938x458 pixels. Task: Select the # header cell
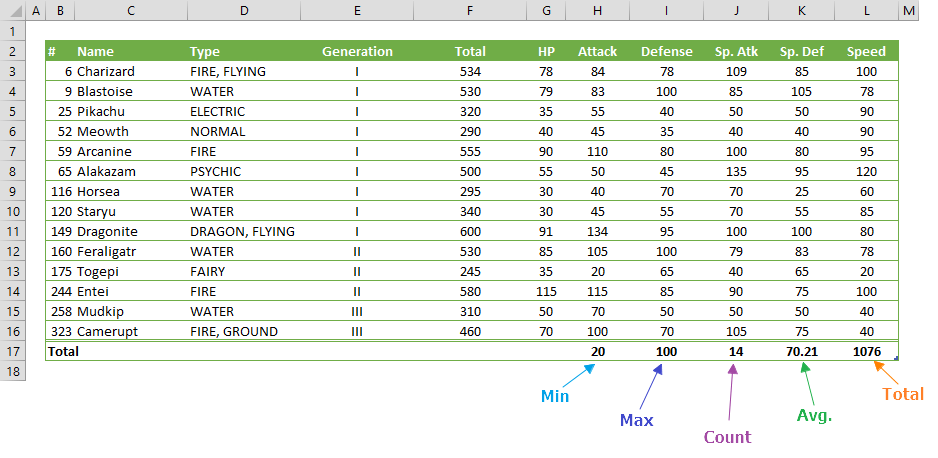(60, 51)
